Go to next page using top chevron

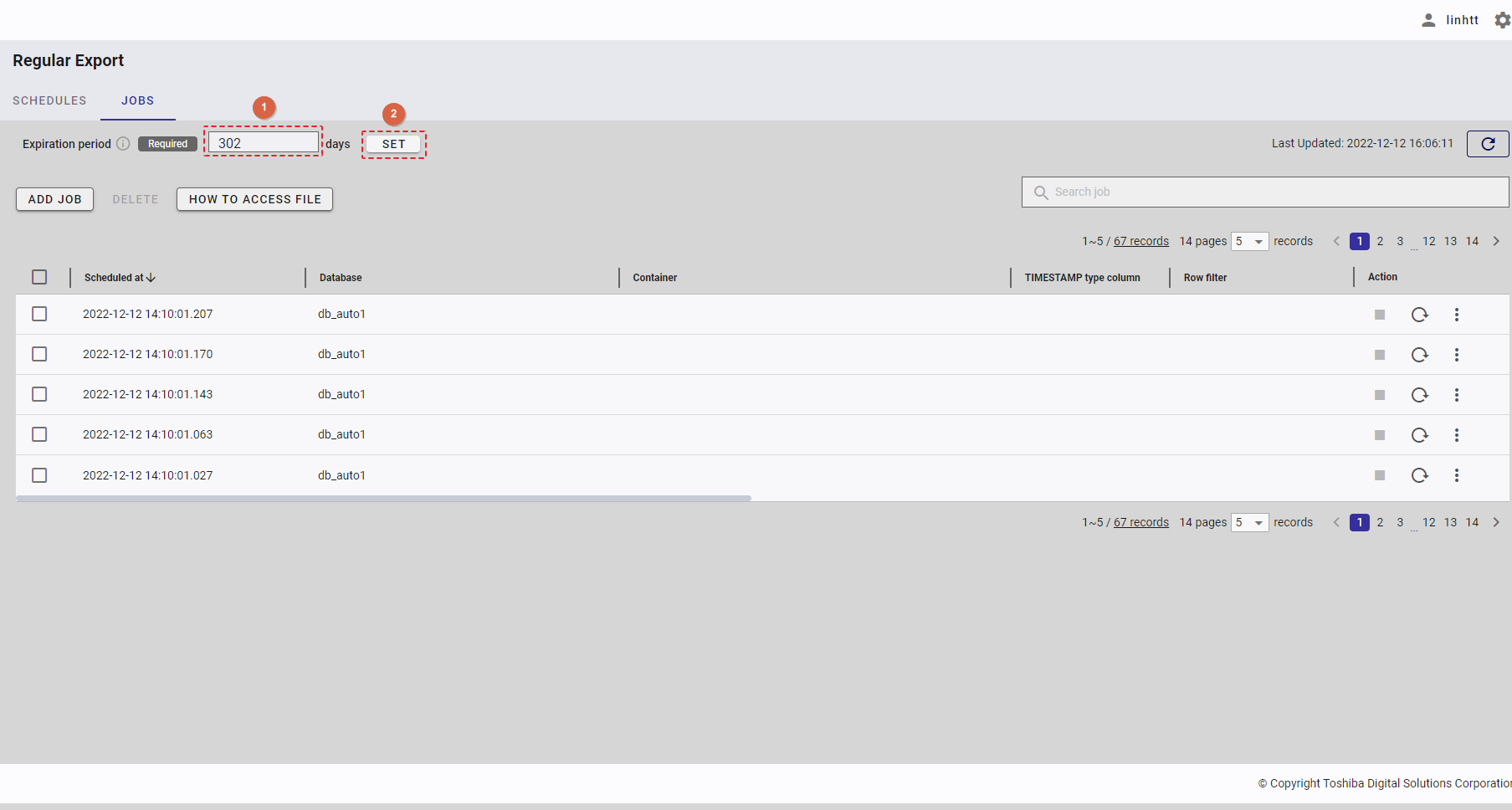click(1496, 241)
